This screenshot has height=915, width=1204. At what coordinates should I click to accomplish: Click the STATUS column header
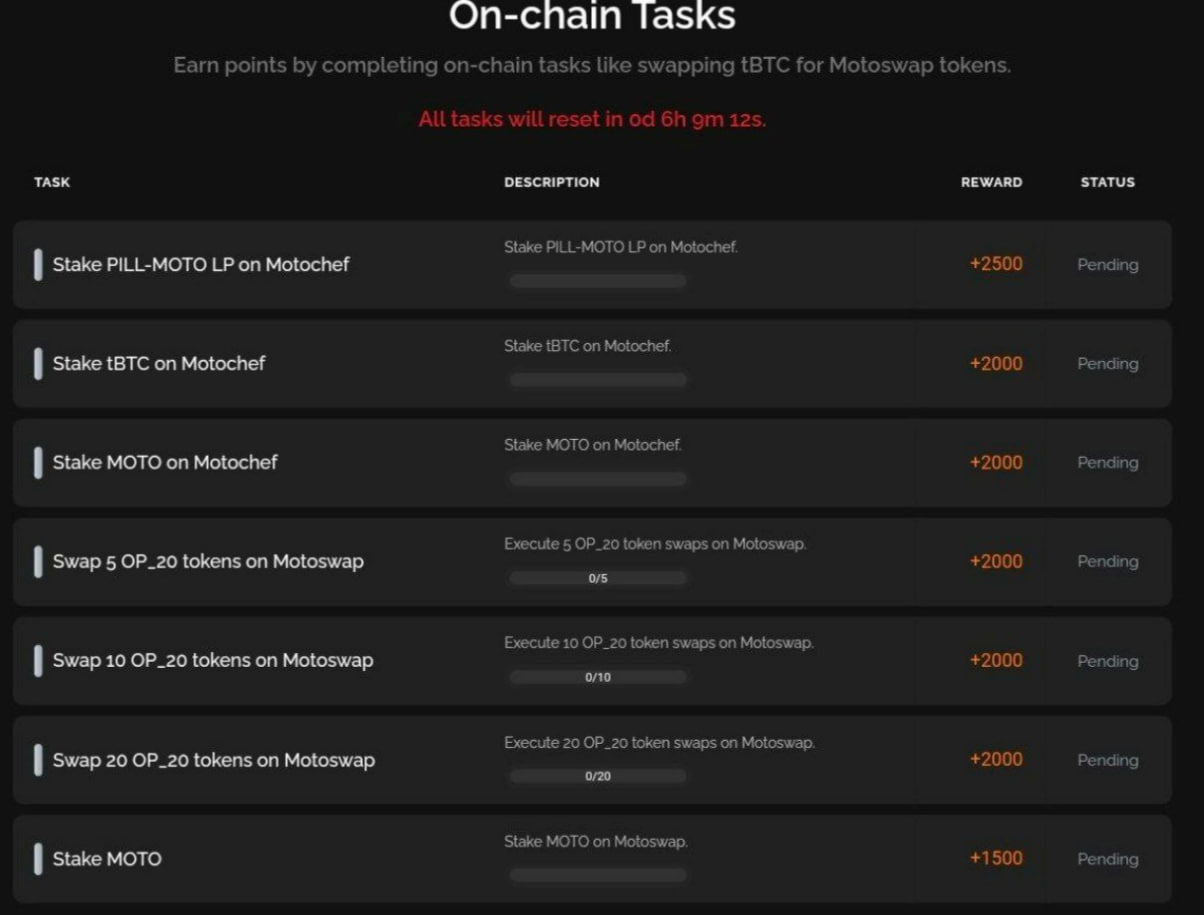(x=1108, y=182)
